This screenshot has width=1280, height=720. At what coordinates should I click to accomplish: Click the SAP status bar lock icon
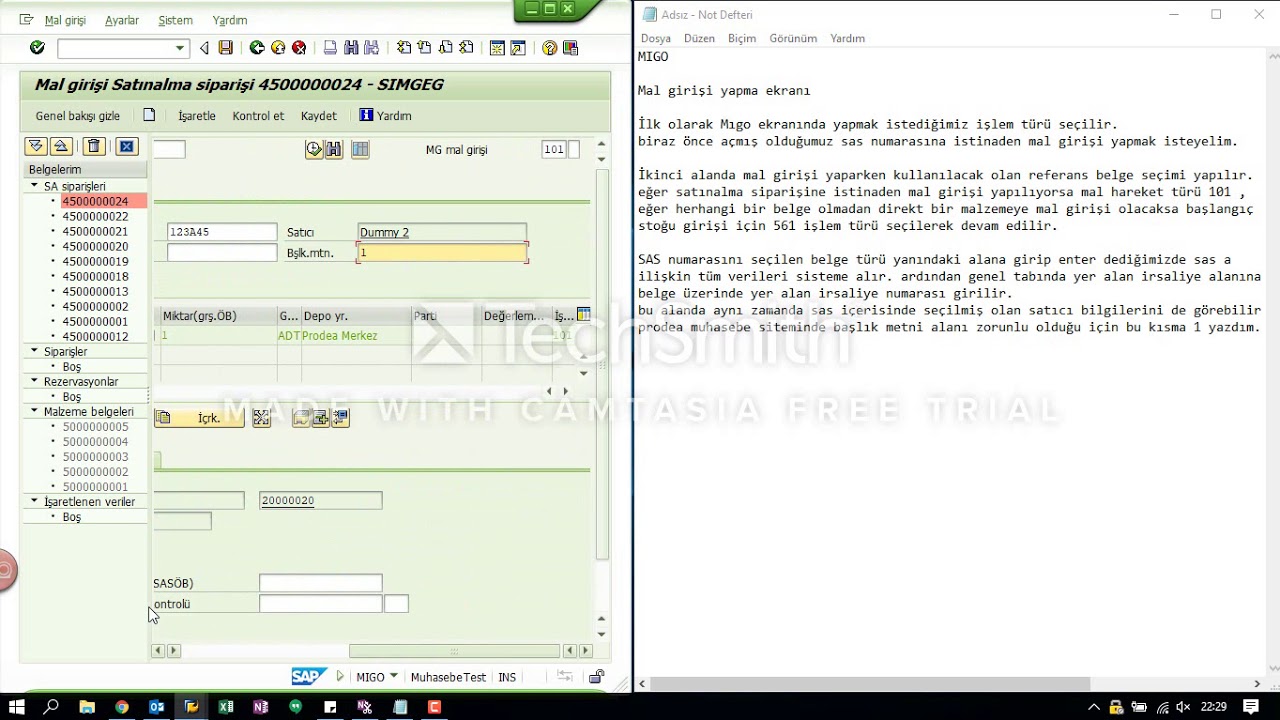(x=596, y=677)
